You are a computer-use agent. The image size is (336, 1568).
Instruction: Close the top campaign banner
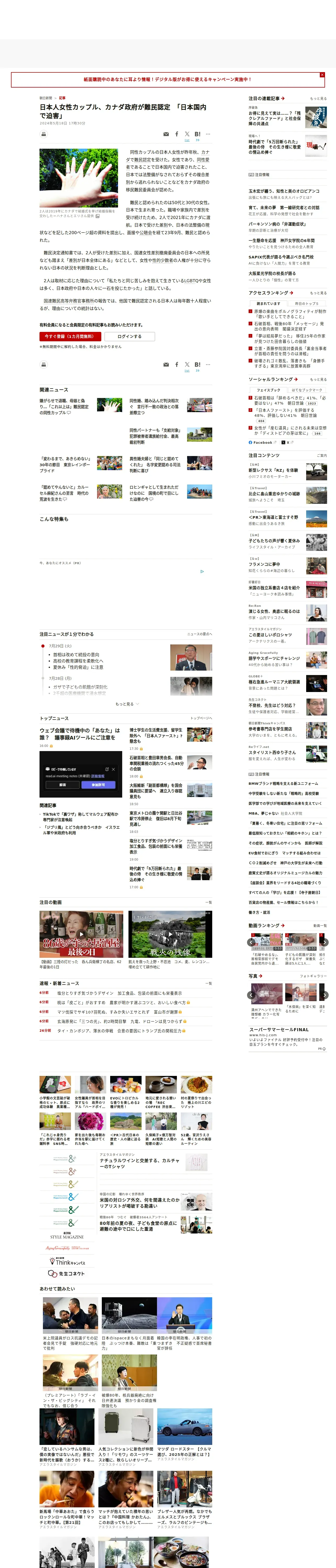(x=322, y=75)
